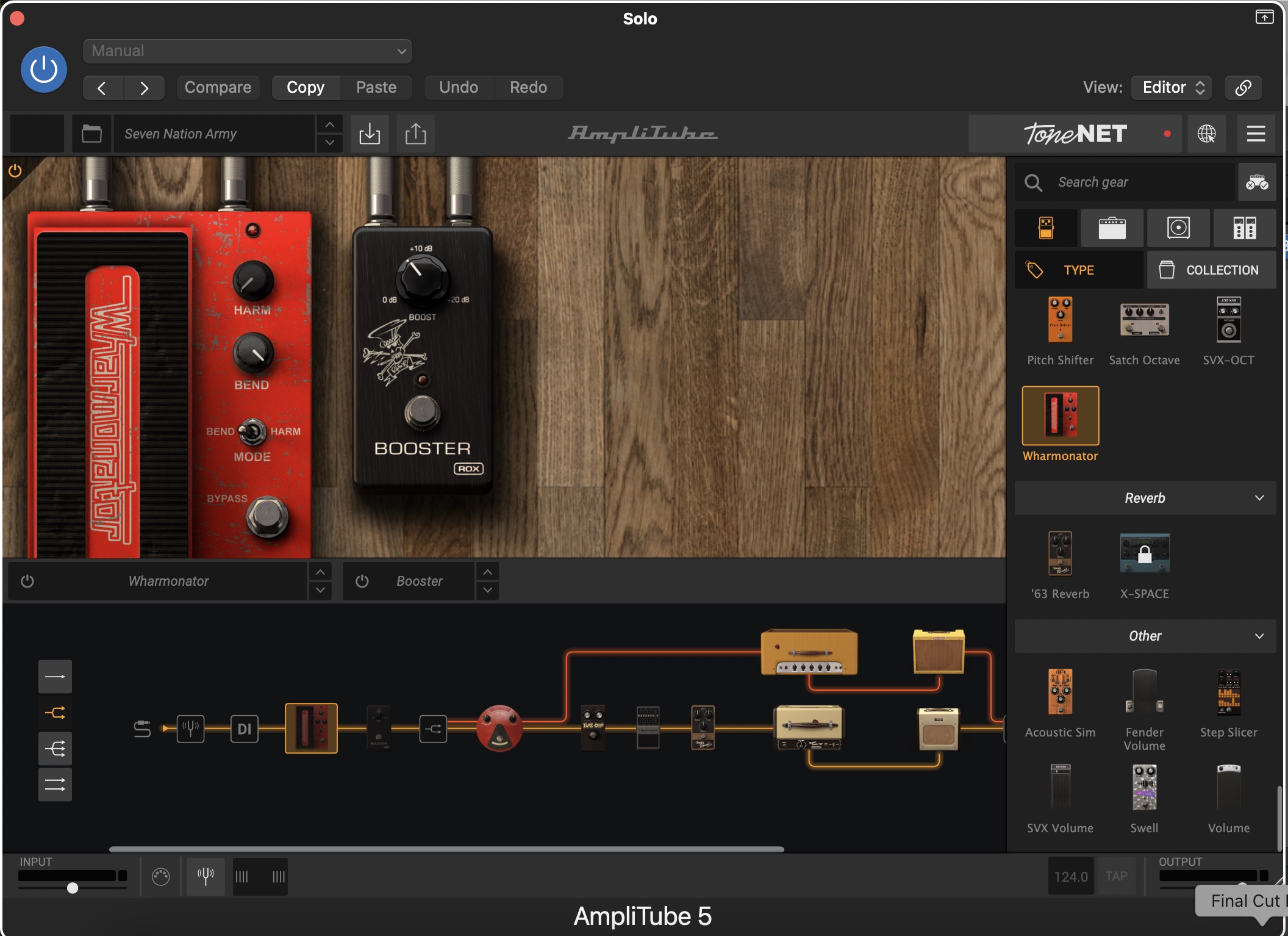Open the View Editor dropdown
The width and height of the screenshot is (1288, 936).
(1172, 87)
